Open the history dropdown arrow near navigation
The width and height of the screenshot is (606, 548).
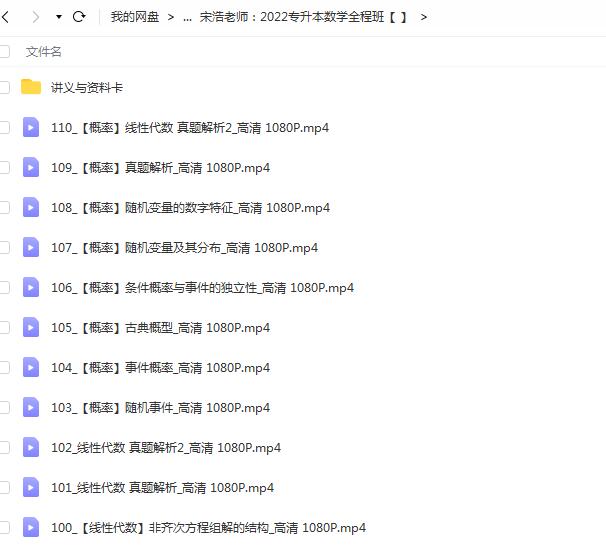59,18
